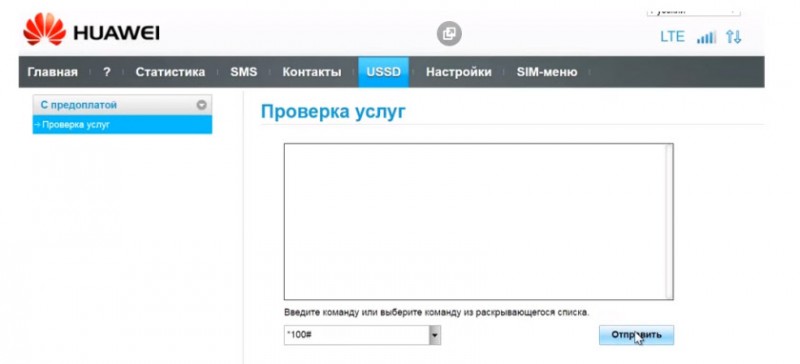Open the language selector at top right
This screenshot has width=800, height=364.
tap(693, 11)
